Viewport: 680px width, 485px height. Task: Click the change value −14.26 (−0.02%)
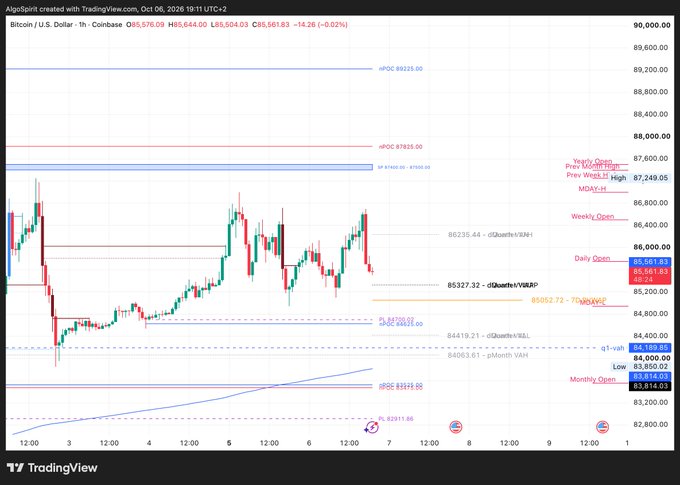[320, 25]
